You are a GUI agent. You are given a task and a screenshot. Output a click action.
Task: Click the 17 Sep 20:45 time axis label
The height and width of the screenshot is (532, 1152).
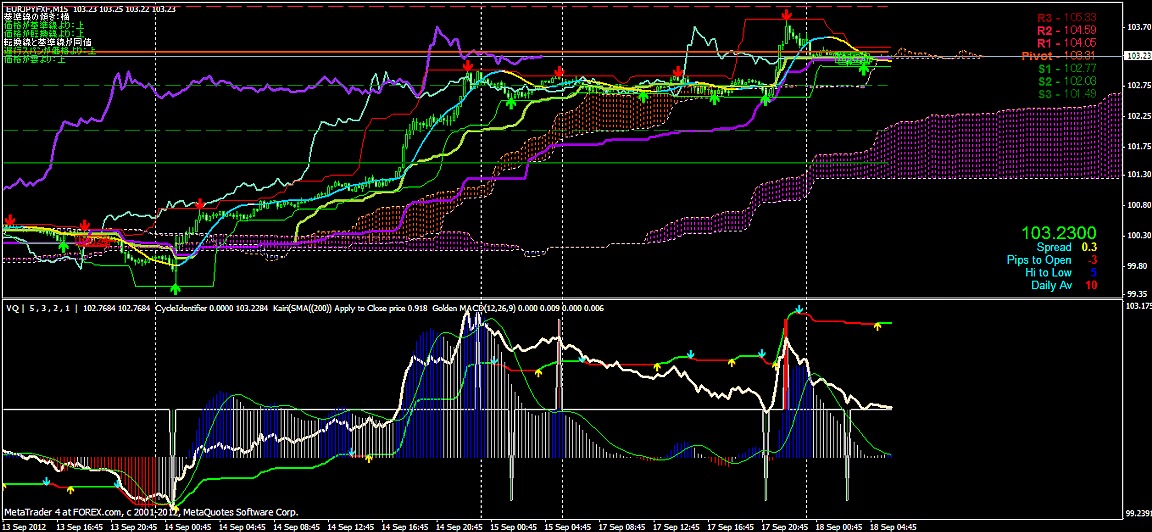coord(784,525)
